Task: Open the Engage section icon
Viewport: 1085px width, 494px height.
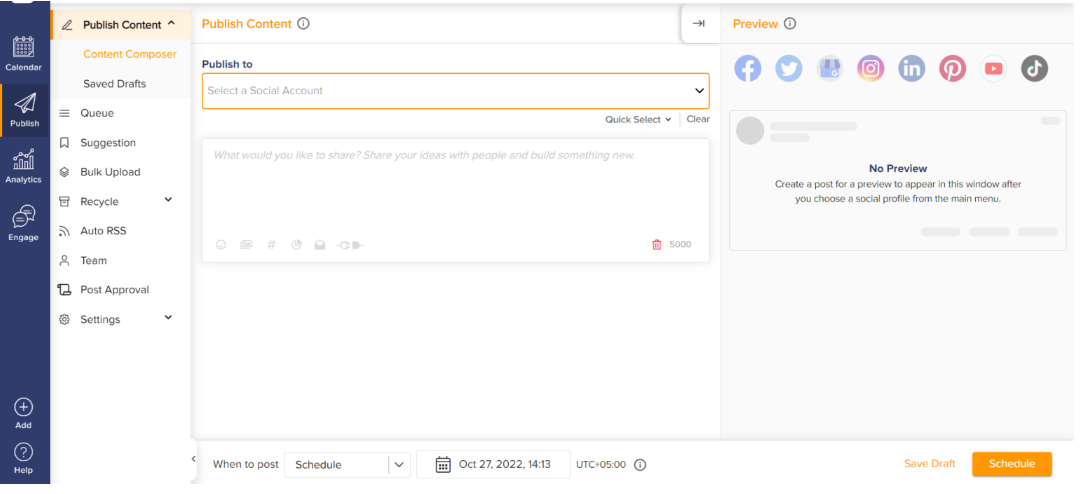Action: click(x=24, y=222)
